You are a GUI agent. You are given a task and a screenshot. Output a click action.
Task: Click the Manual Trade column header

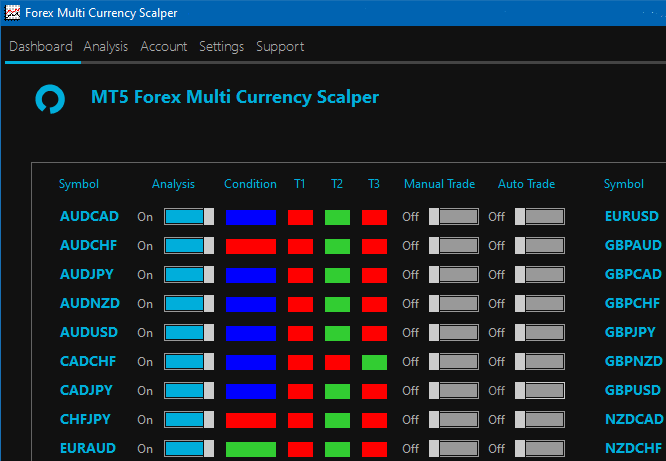(440, 184)
